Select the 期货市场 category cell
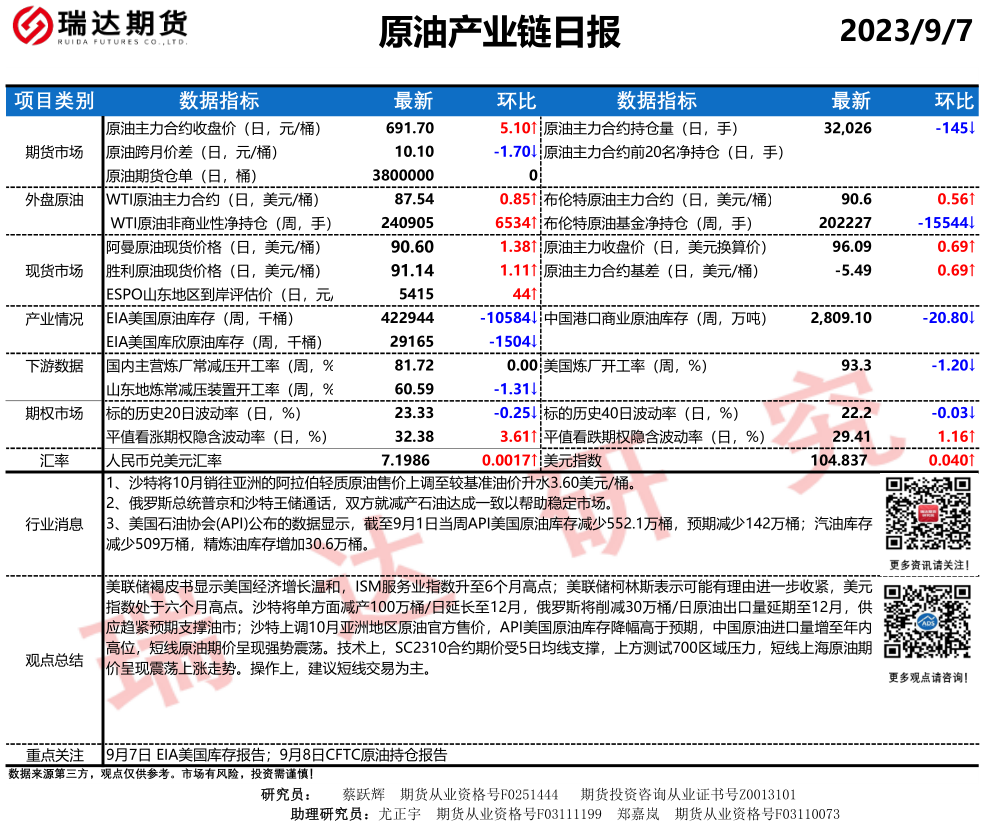 coord(54,152)
